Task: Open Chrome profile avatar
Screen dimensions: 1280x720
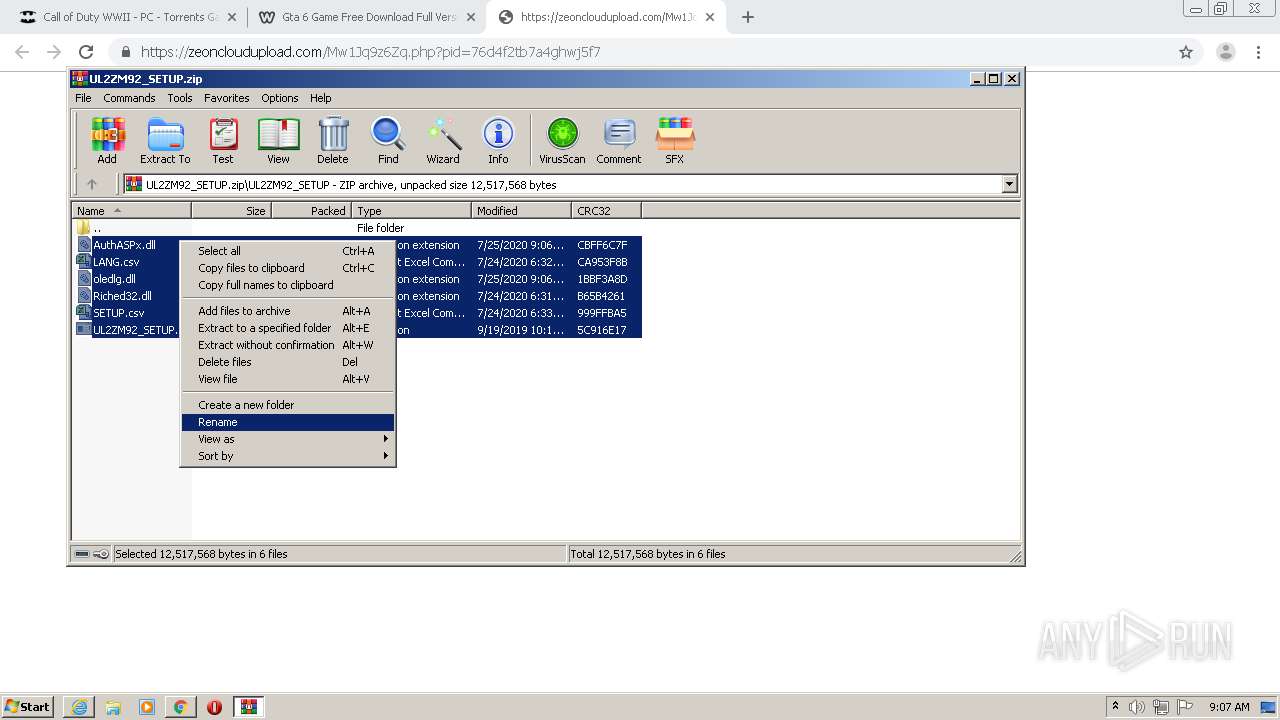Action: point(1225,52)
